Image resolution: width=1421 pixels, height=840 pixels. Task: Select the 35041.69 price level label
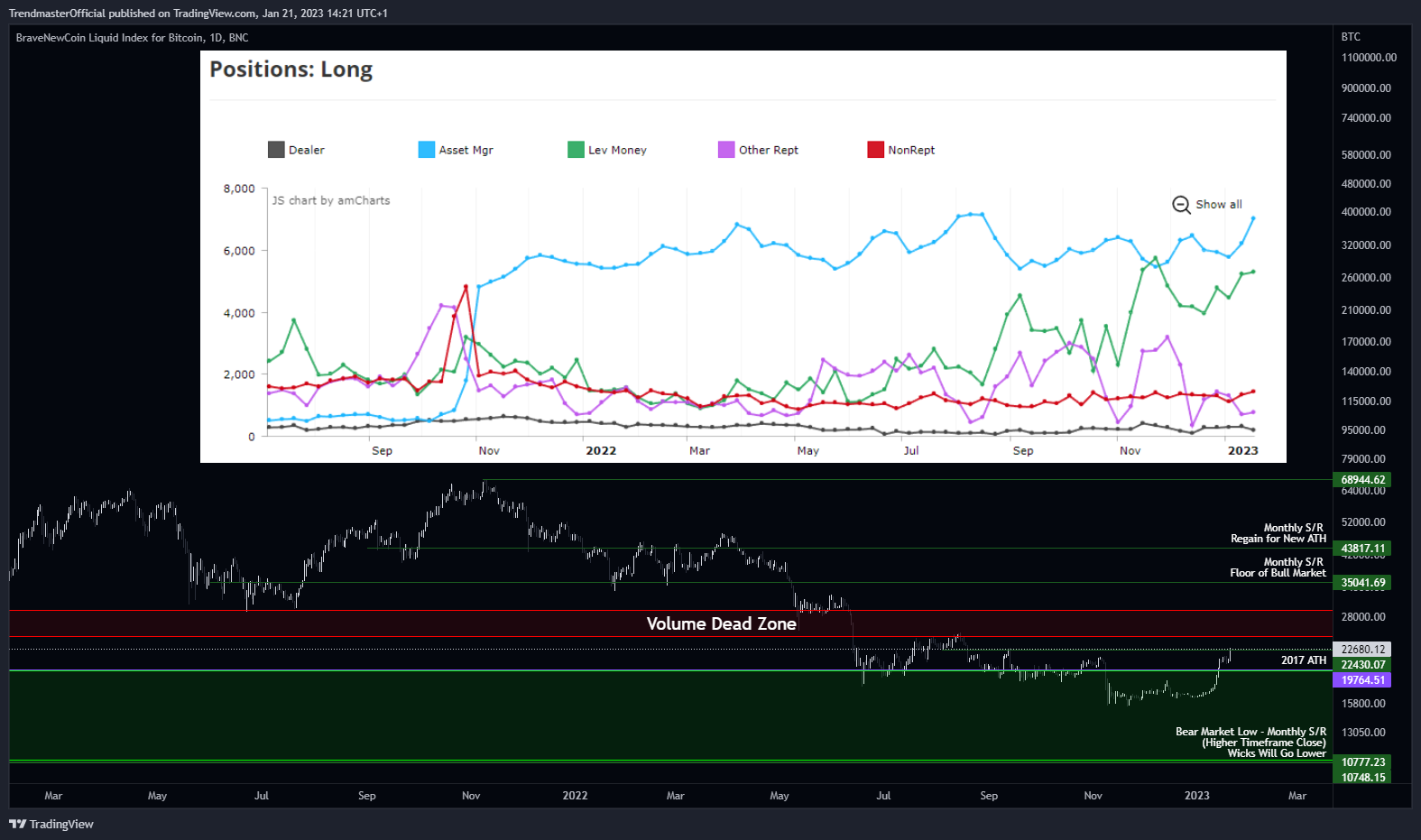pos(1362,583)
